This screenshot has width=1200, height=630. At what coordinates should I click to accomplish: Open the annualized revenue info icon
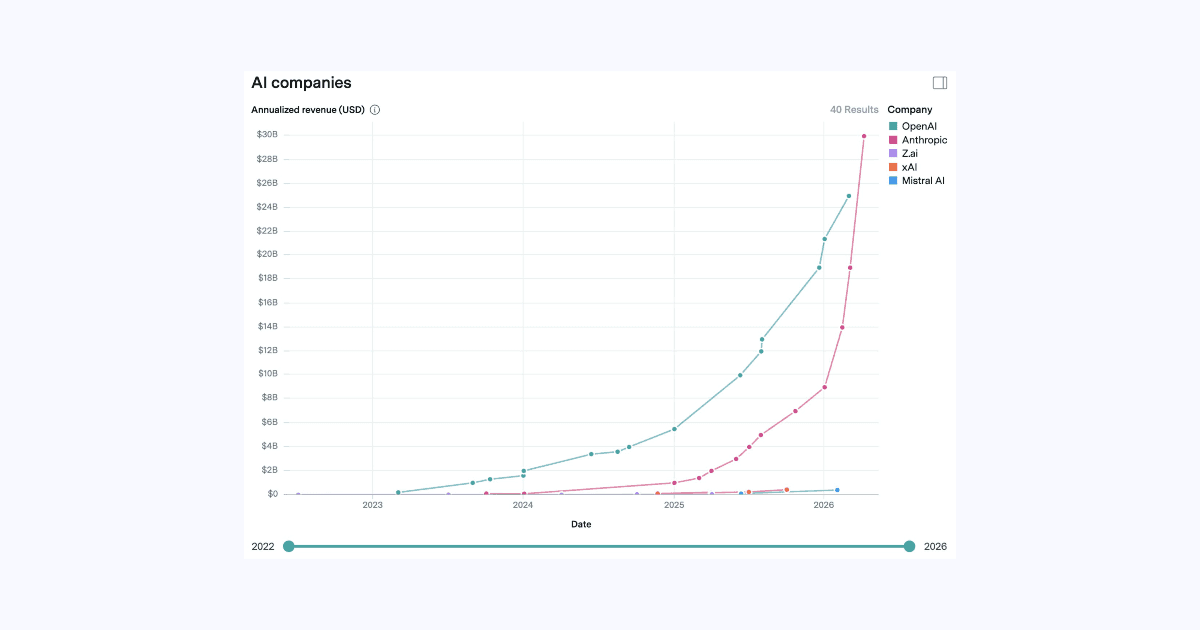[x=375, y=110]
